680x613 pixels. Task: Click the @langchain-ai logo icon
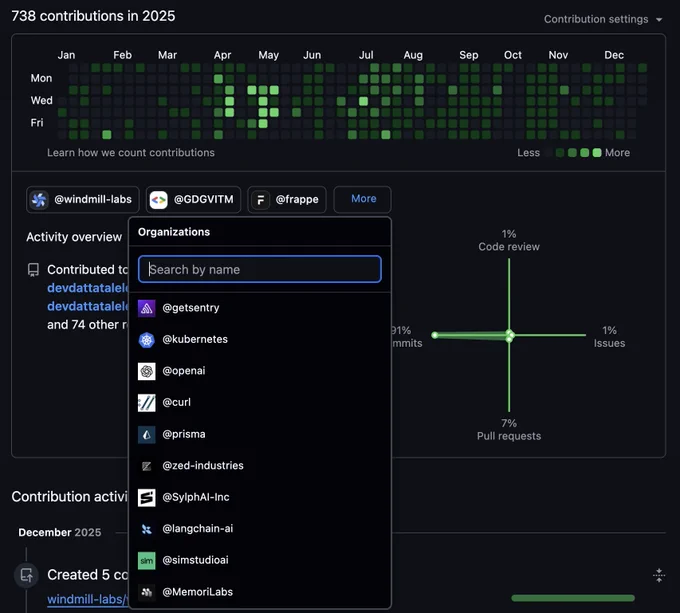click(147, 529)
